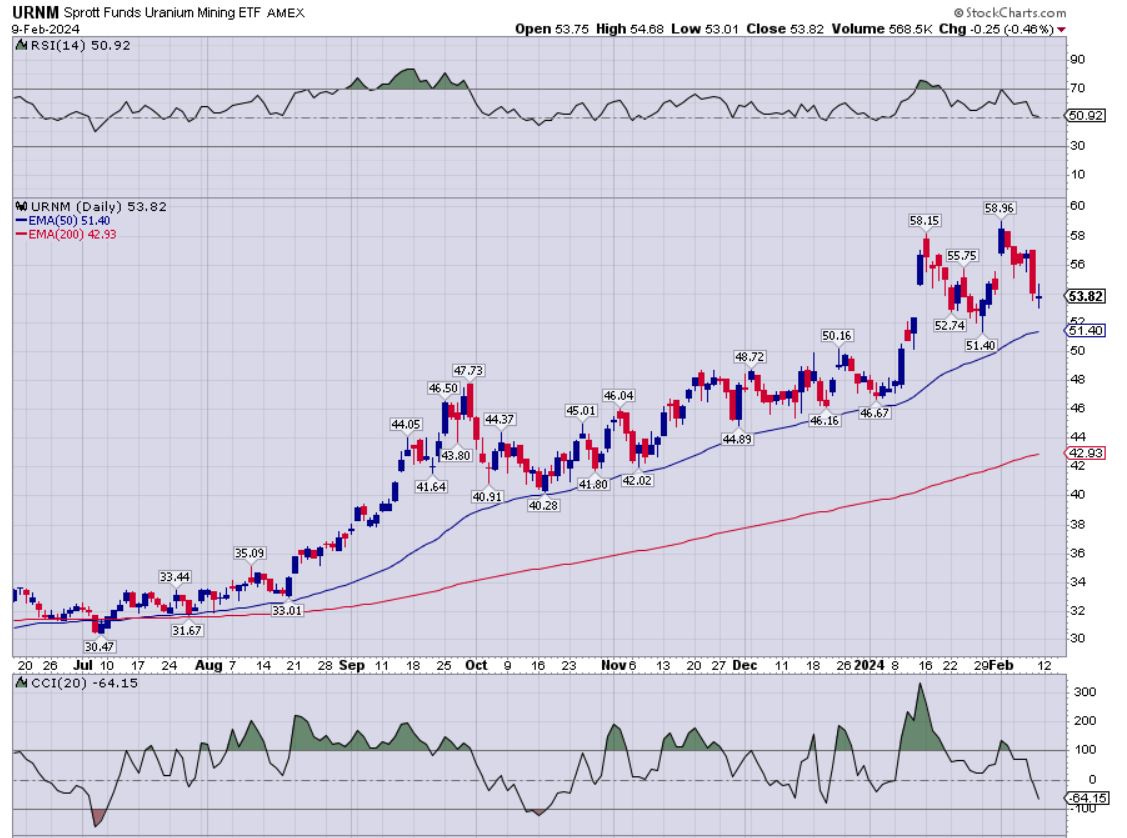Click the 52.74 low price label
1127x838 pixels.
click(949, 326)
